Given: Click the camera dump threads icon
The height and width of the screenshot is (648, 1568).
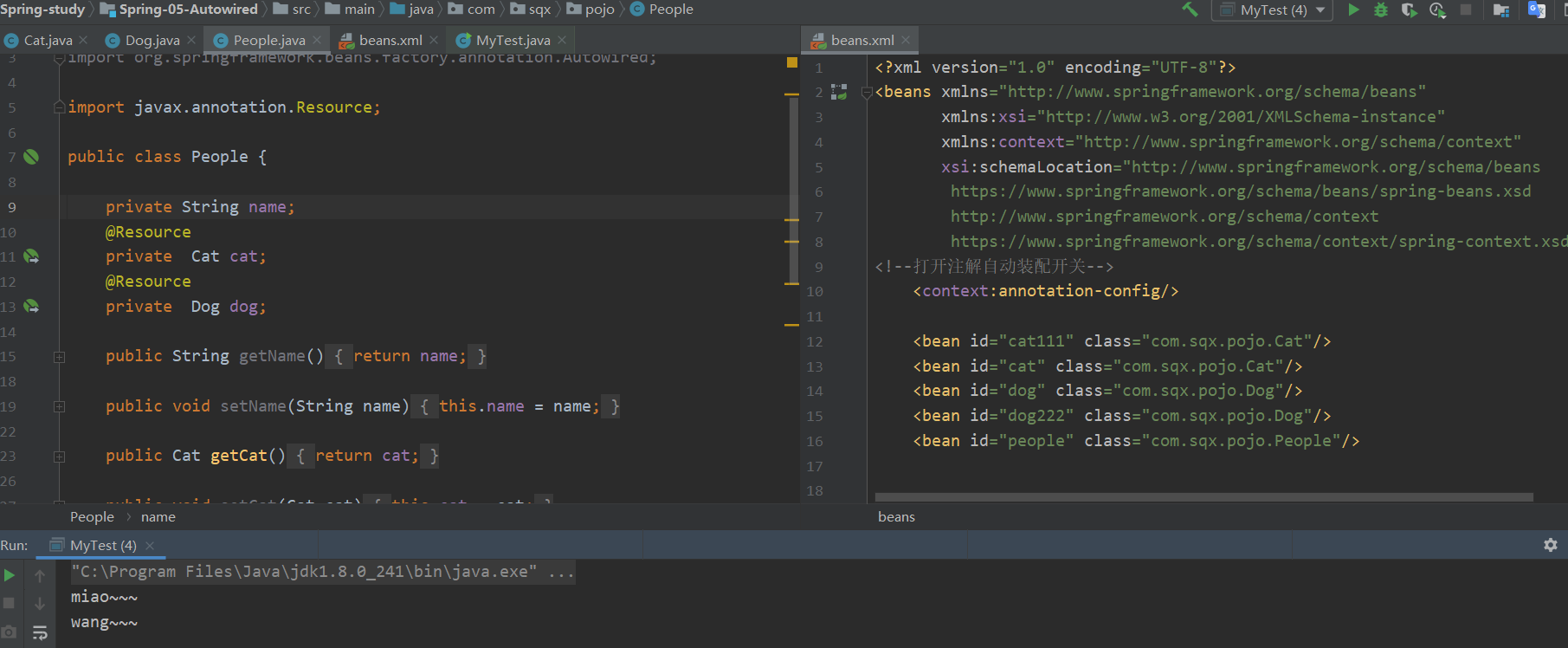Looking at the screenshot, I should (x=9, y=632).
